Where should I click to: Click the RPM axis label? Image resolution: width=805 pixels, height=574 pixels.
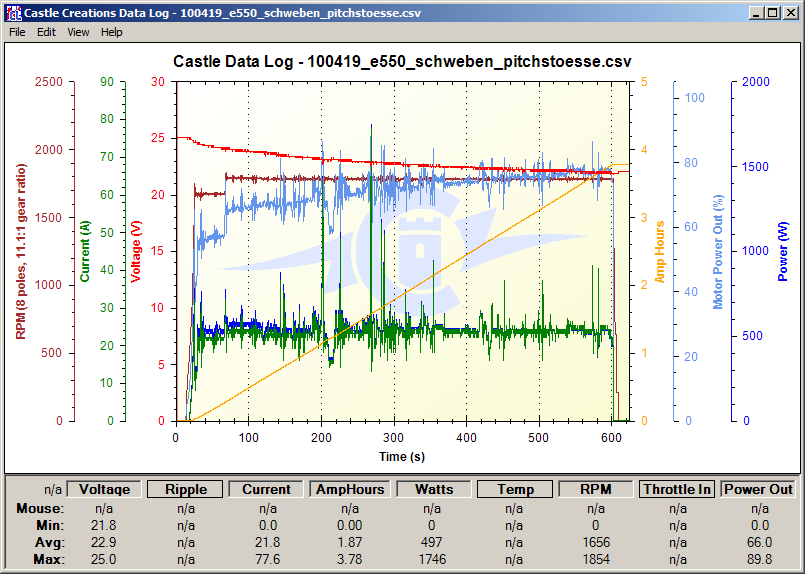coord(21,251)
